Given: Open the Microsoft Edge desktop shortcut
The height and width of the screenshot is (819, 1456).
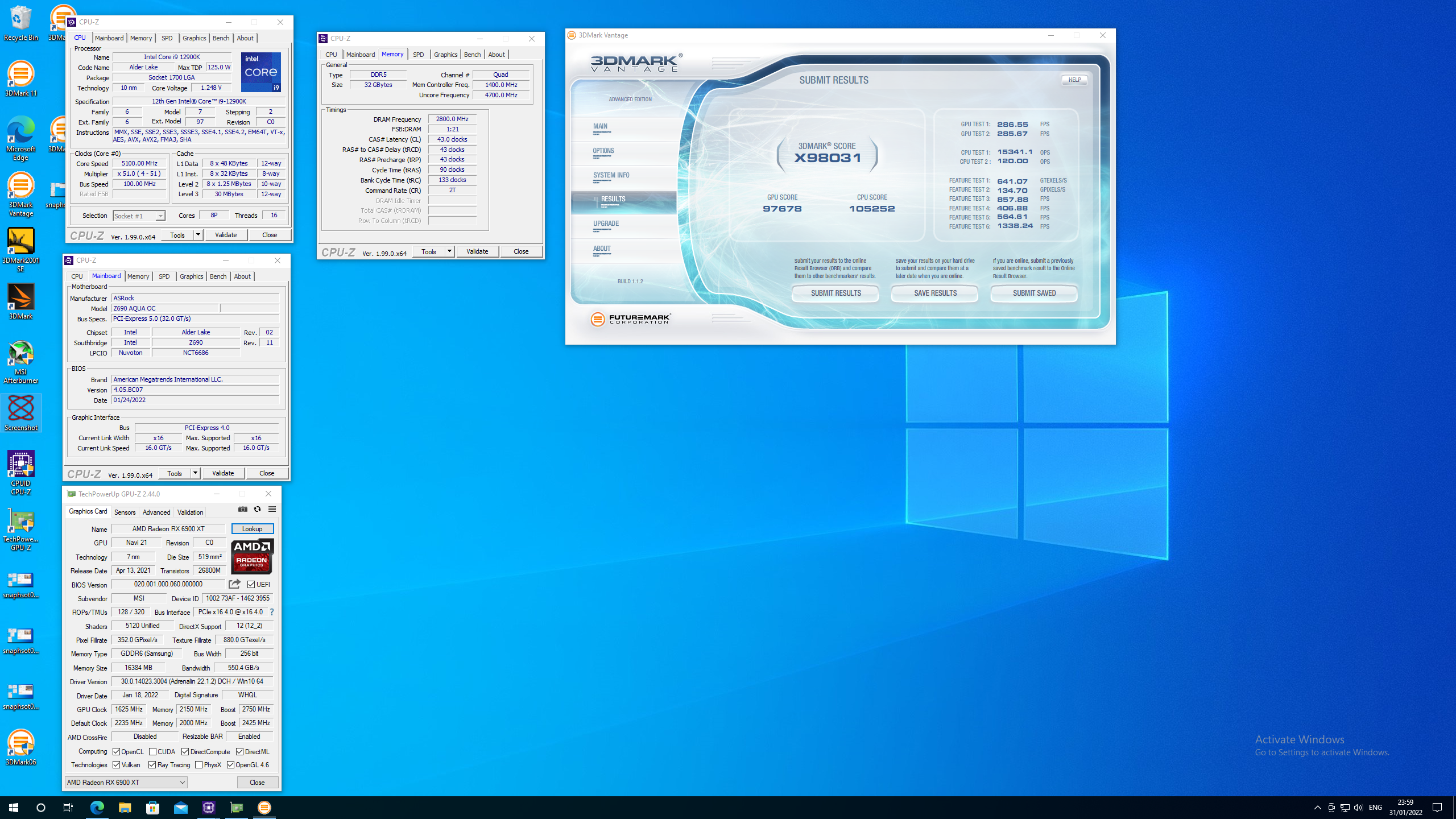Looking at the screenshot, I should (x=20, y=139).
